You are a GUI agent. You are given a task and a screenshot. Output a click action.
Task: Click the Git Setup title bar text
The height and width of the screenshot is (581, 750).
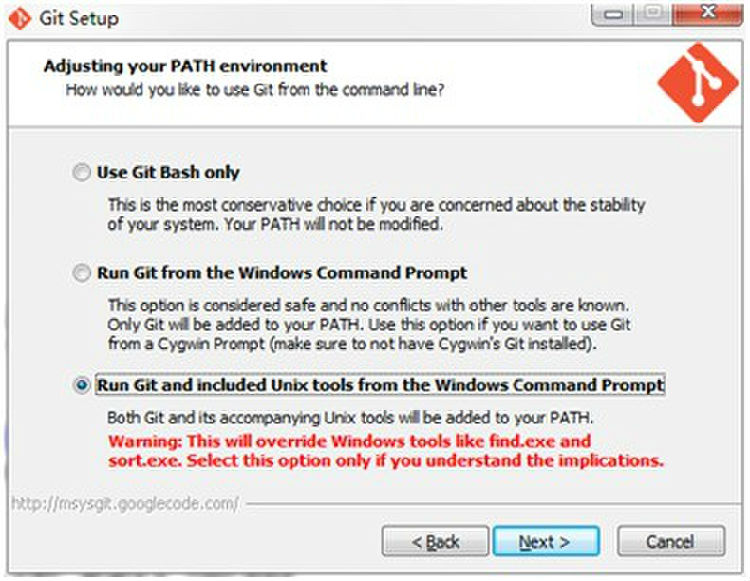click(x=79, y=19)
